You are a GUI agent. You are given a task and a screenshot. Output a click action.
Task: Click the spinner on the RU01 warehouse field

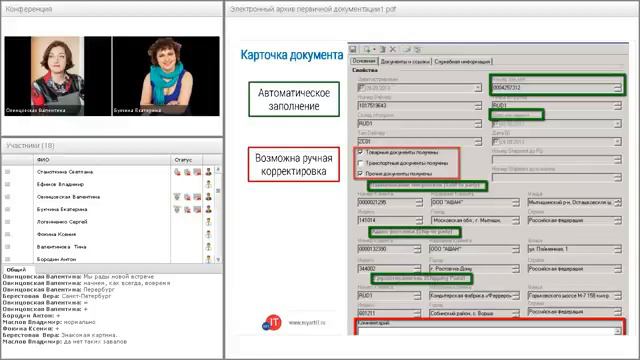coord(478,123)
